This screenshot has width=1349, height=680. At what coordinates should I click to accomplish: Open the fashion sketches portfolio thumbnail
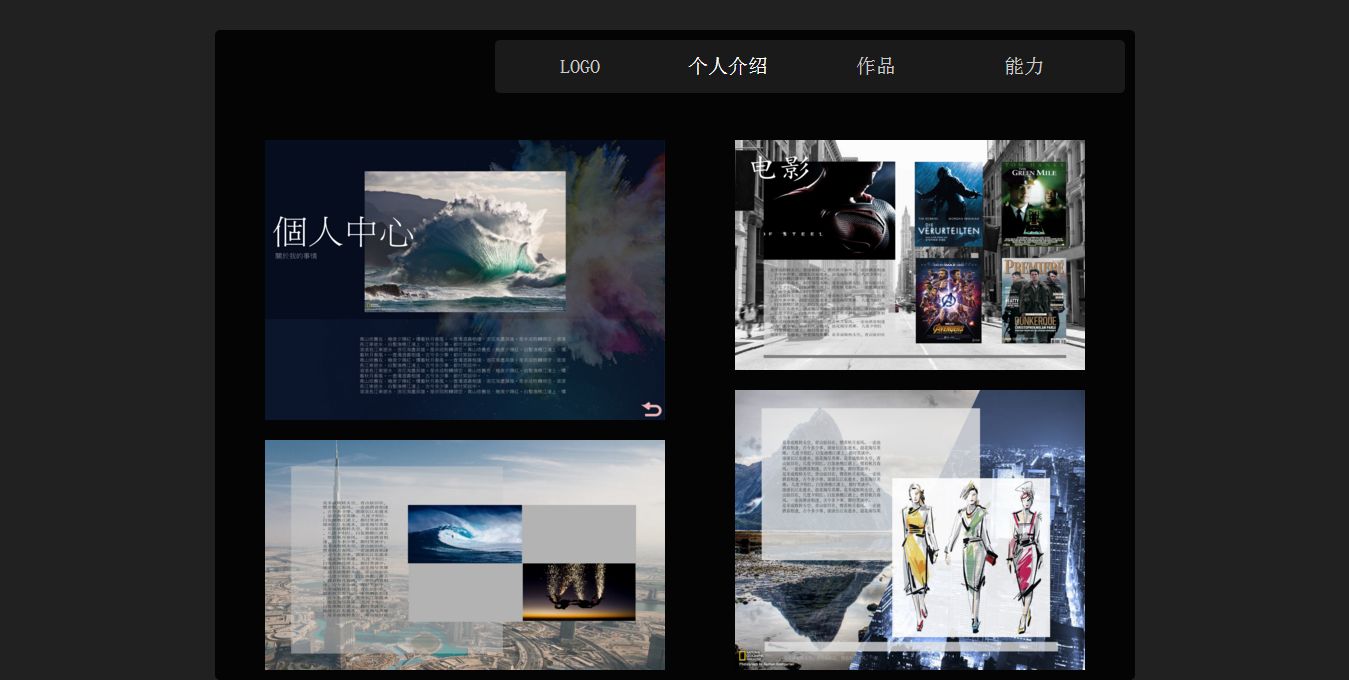(x=910, y=530)
